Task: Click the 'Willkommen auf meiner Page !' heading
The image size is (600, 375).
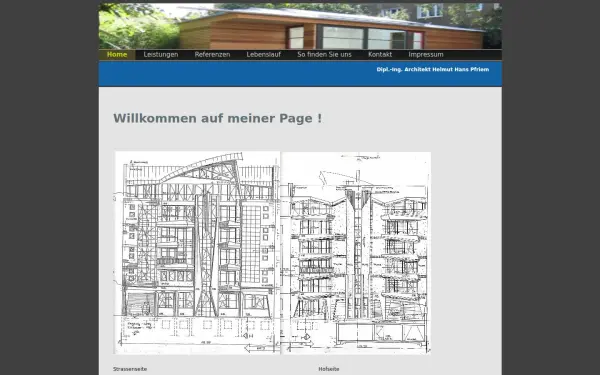Action: [x=217, y=118]
